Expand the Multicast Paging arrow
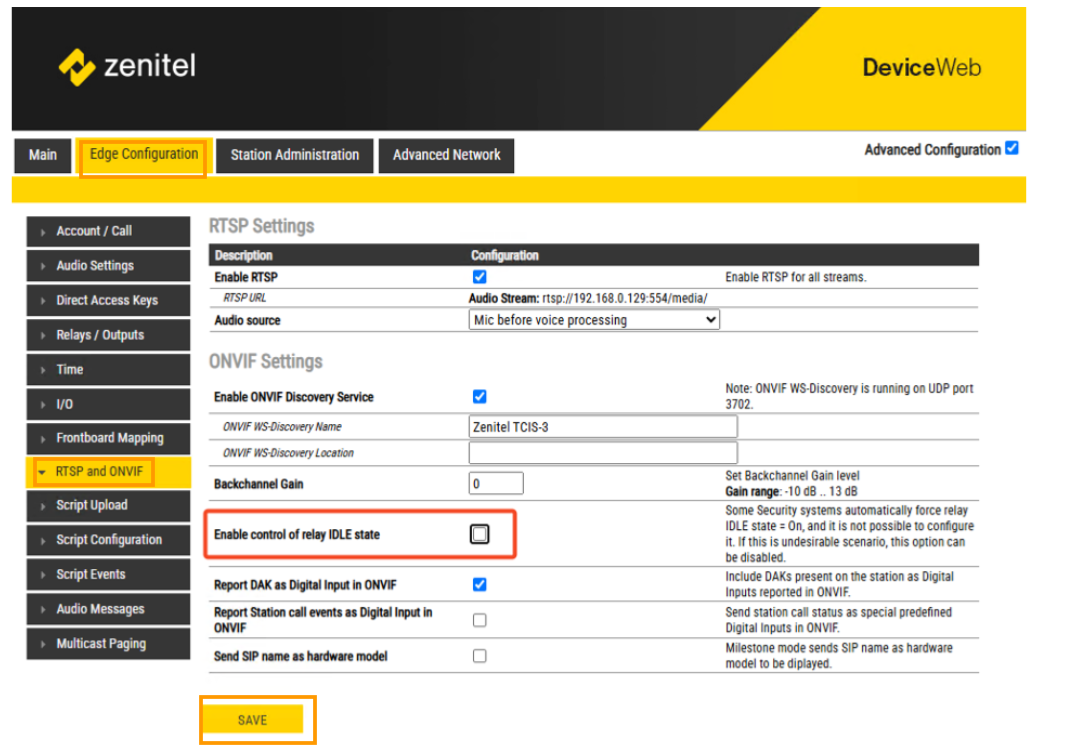Viewport: 1088px width, 746px height. 43,645
